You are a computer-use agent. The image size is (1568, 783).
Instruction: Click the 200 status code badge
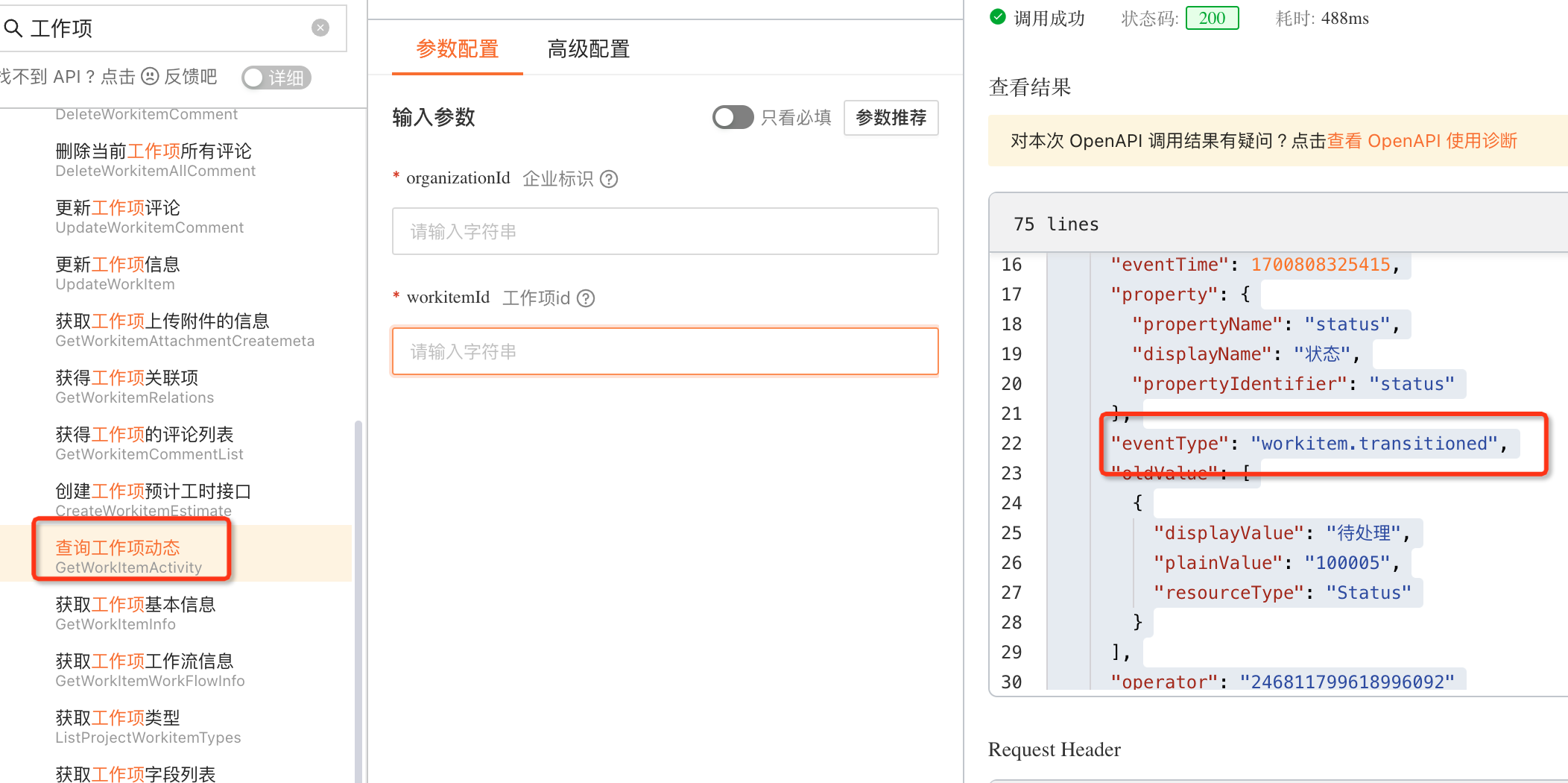[x=1213, y=18]
